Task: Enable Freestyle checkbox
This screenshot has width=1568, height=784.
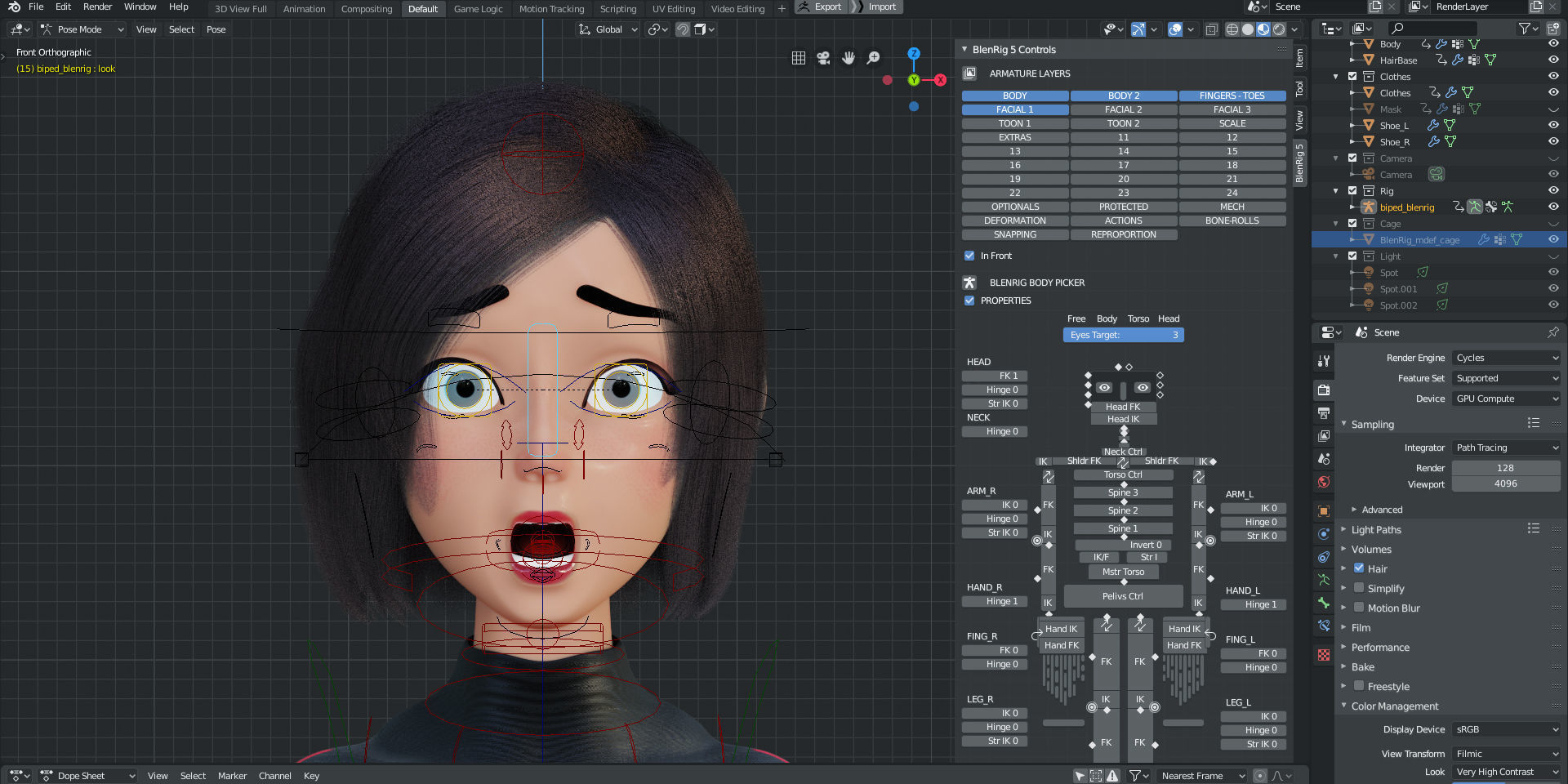Action: pos(1359,686)
